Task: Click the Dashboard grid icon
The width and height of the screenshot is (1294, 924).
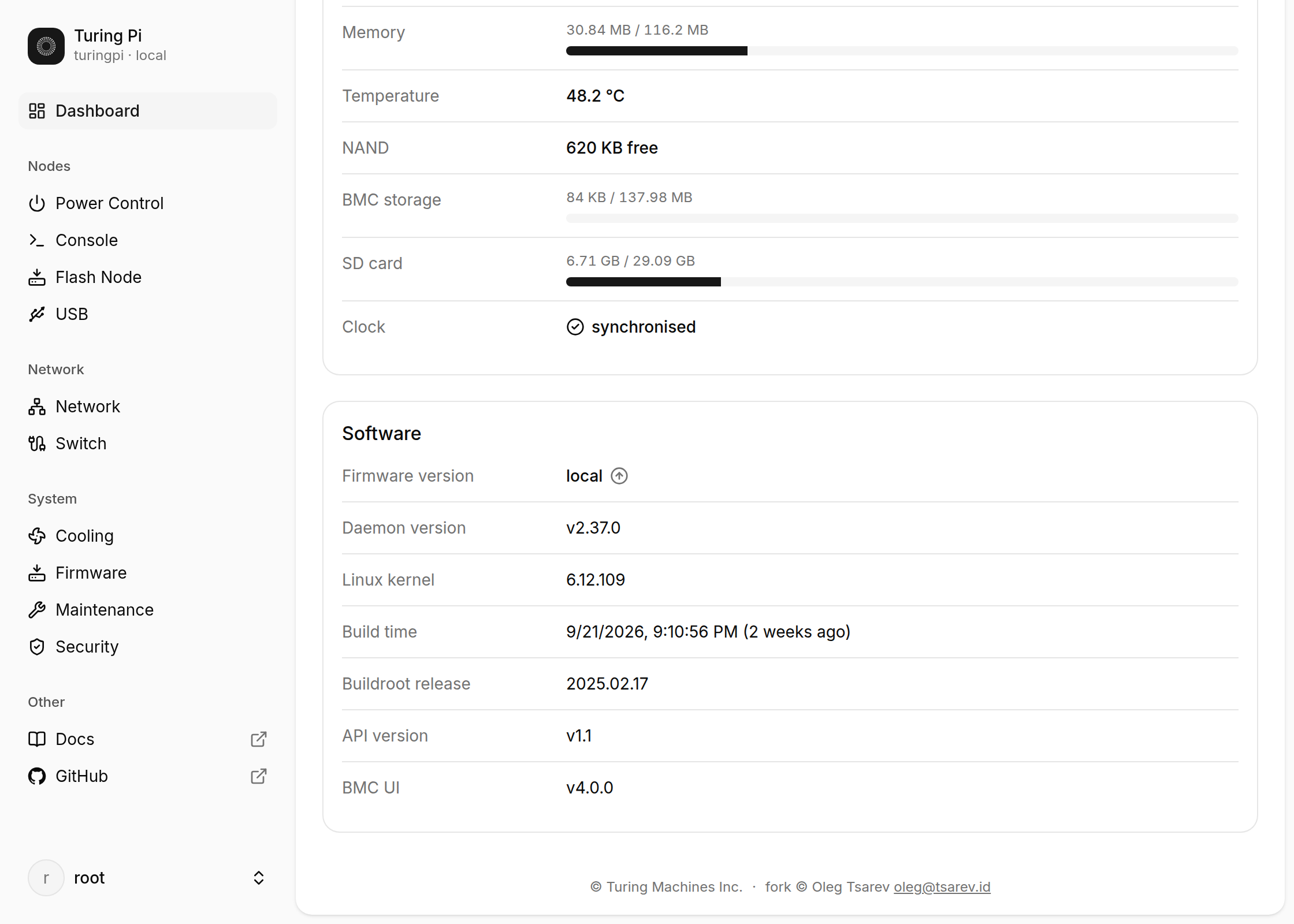Action: 37,111
